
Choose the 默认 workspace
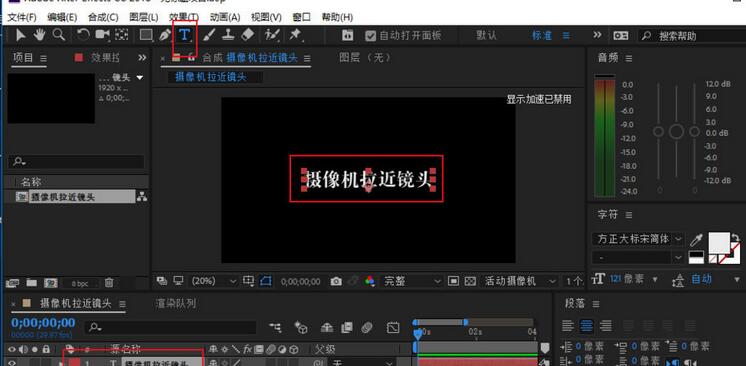486,35
